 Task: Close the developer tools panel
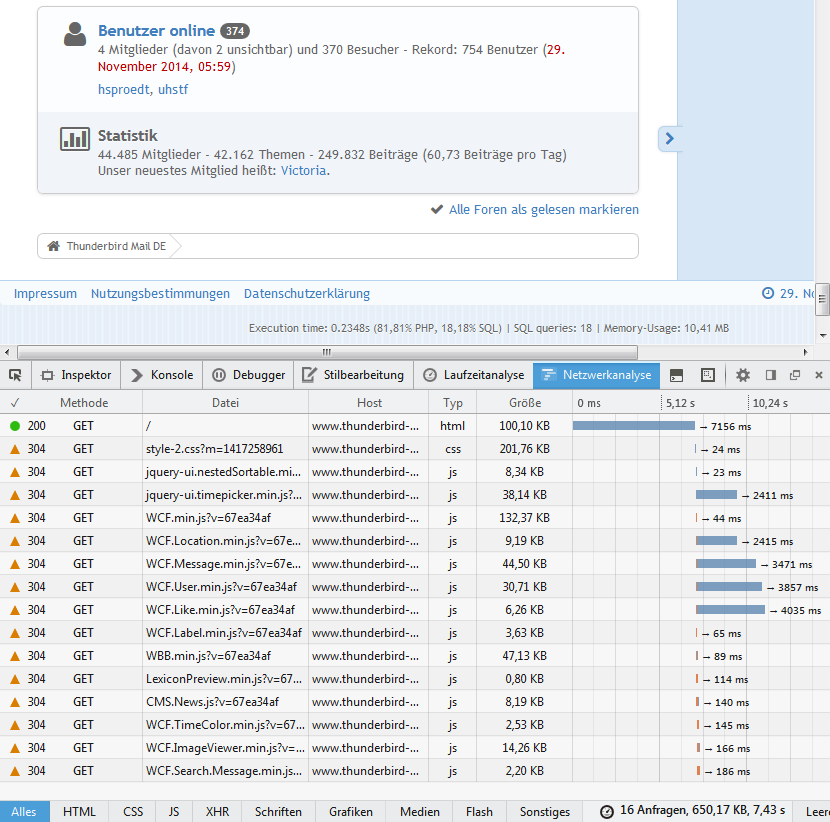coord(819,375)
